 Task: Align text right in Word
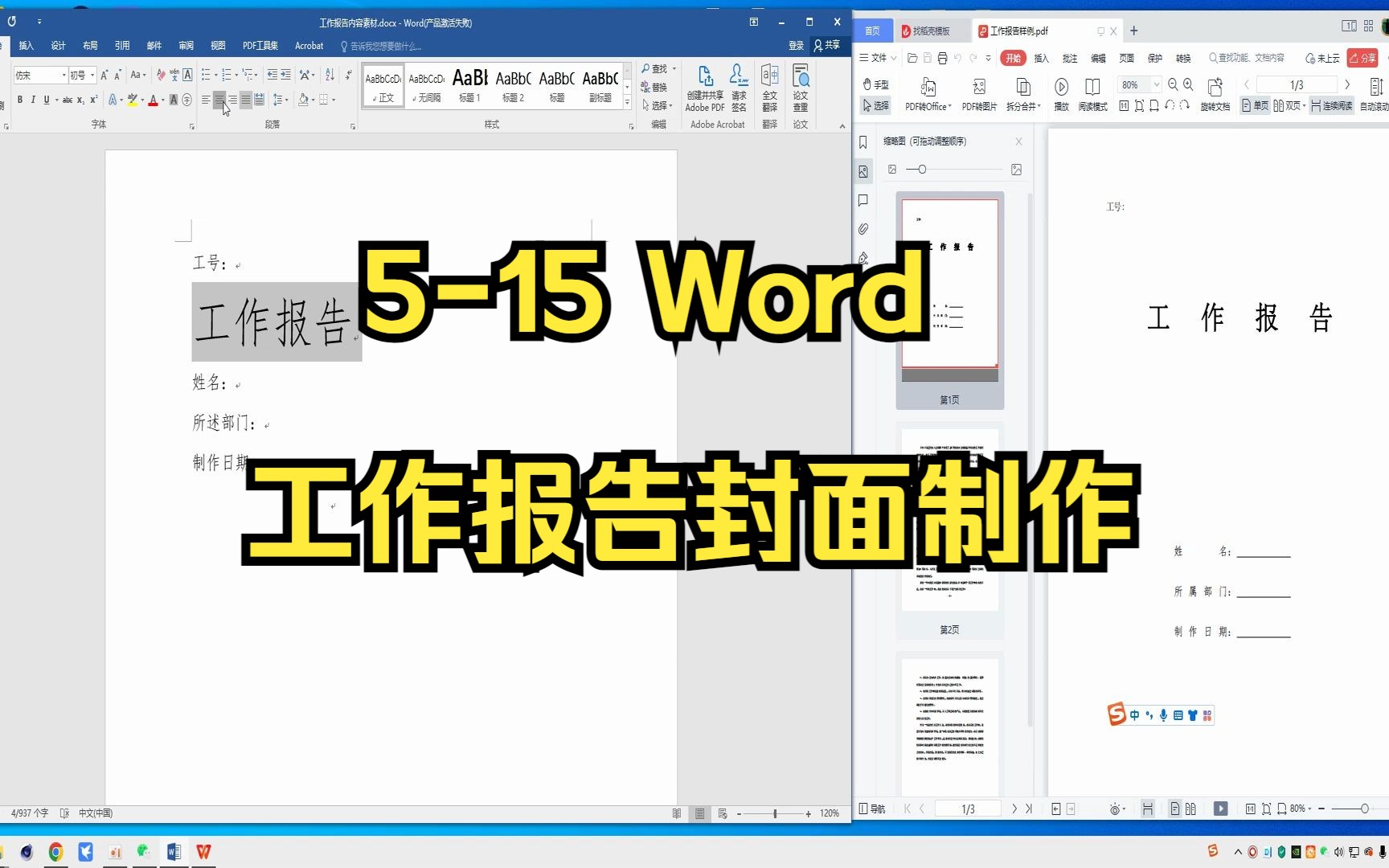pyautogui.click(x=232, y=100)
